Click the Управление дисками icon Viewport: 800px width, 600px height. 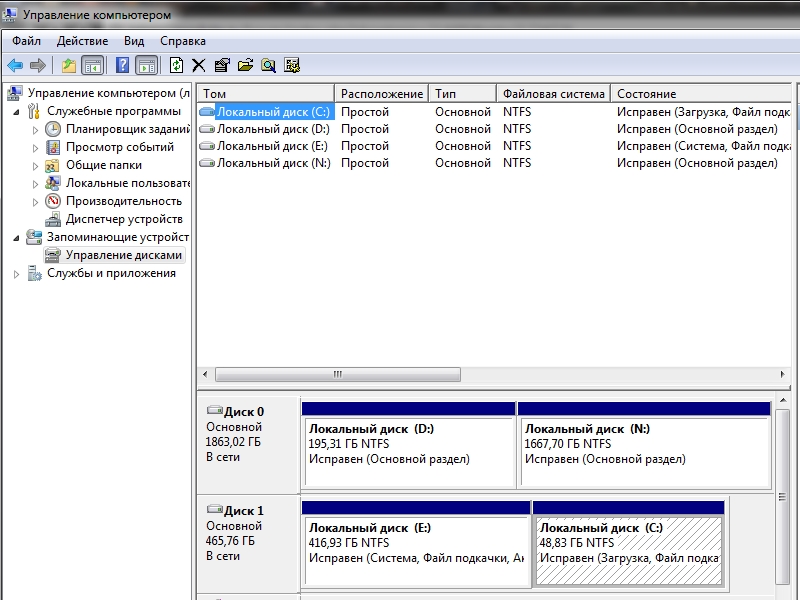(53, 255)
